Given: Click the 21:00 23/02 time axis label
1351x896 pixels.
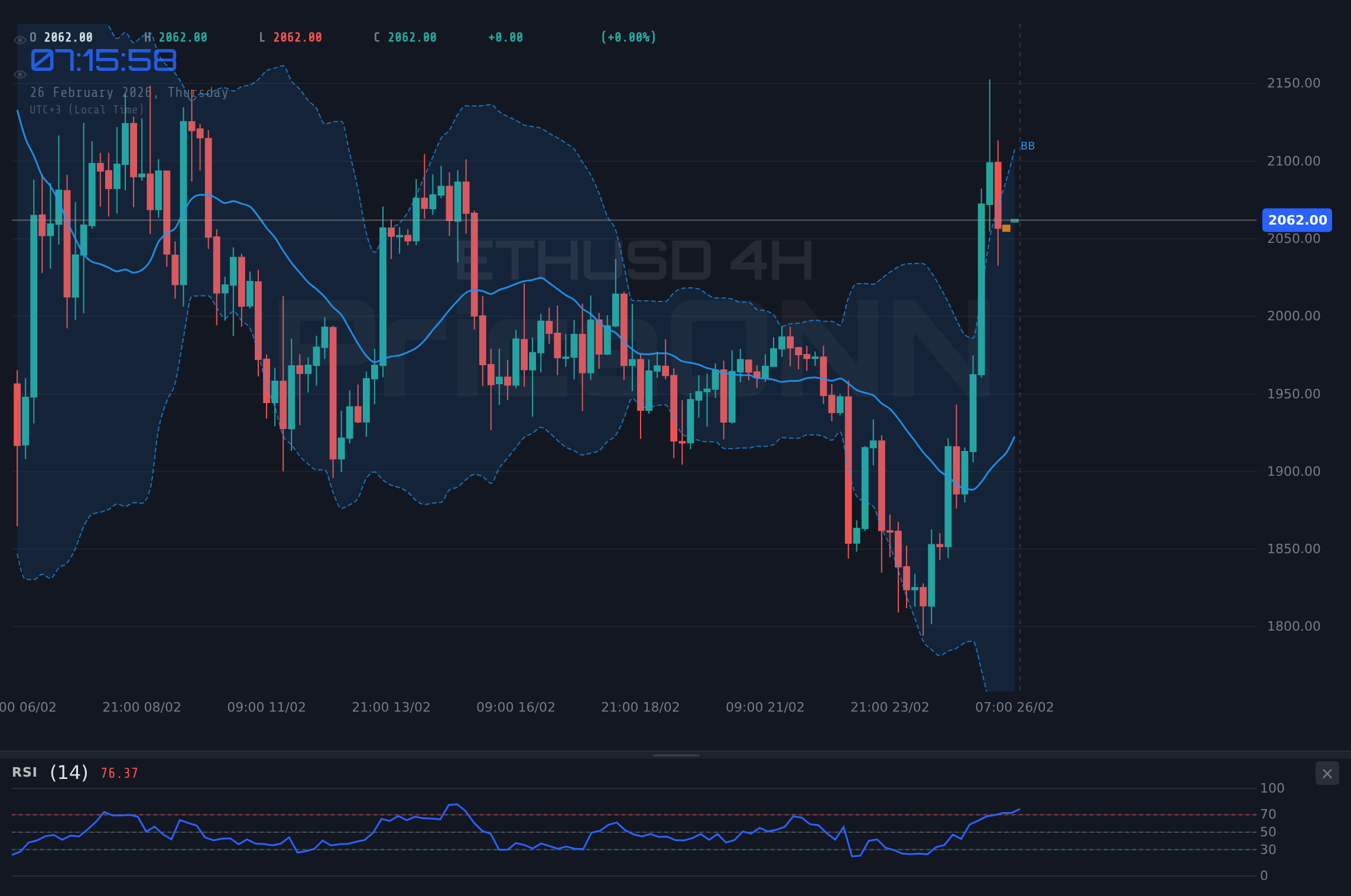Looking at the screenshot, I should click(891, 706).
